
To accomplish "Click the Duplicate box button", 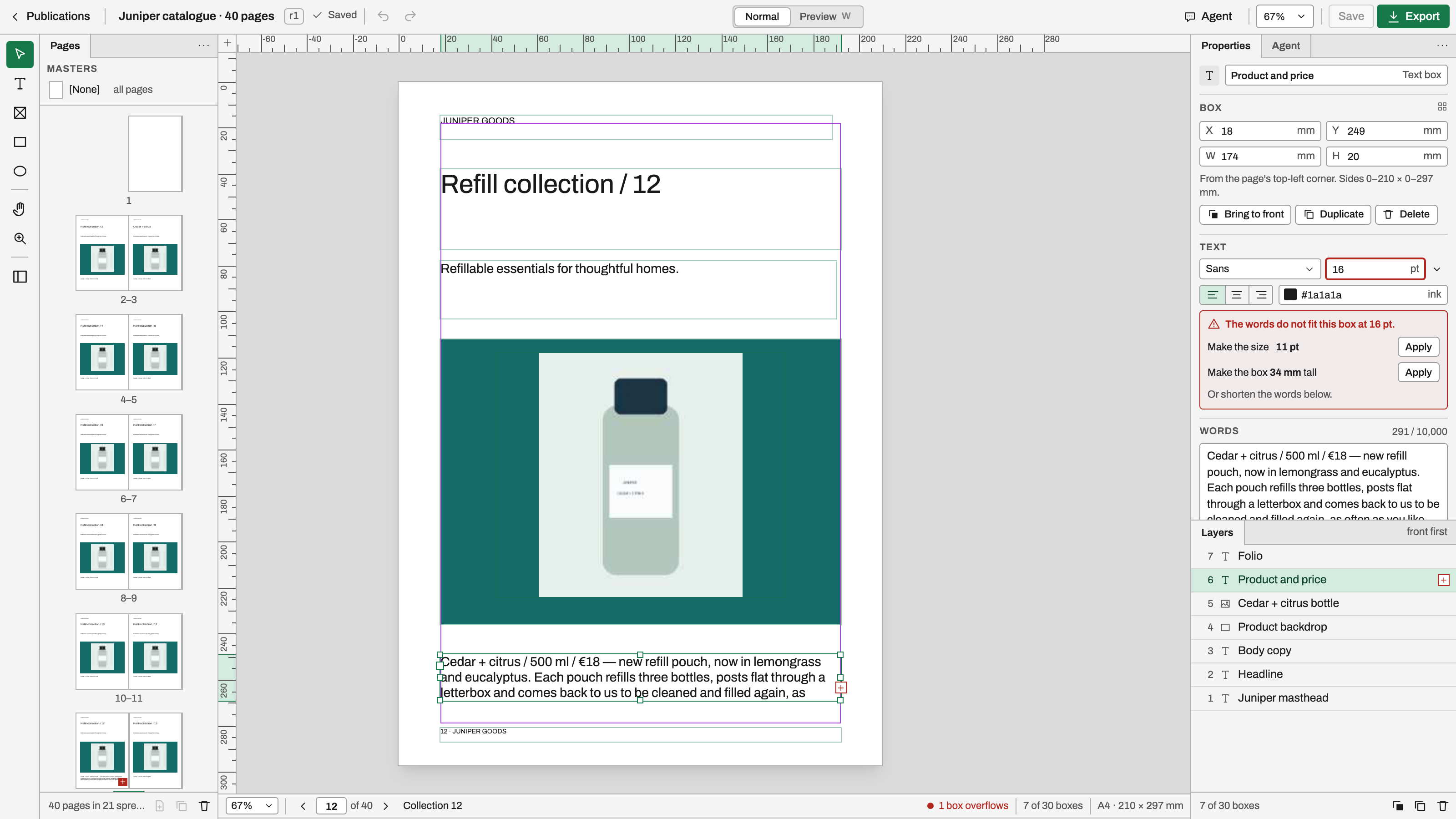I will point(1333,214).
